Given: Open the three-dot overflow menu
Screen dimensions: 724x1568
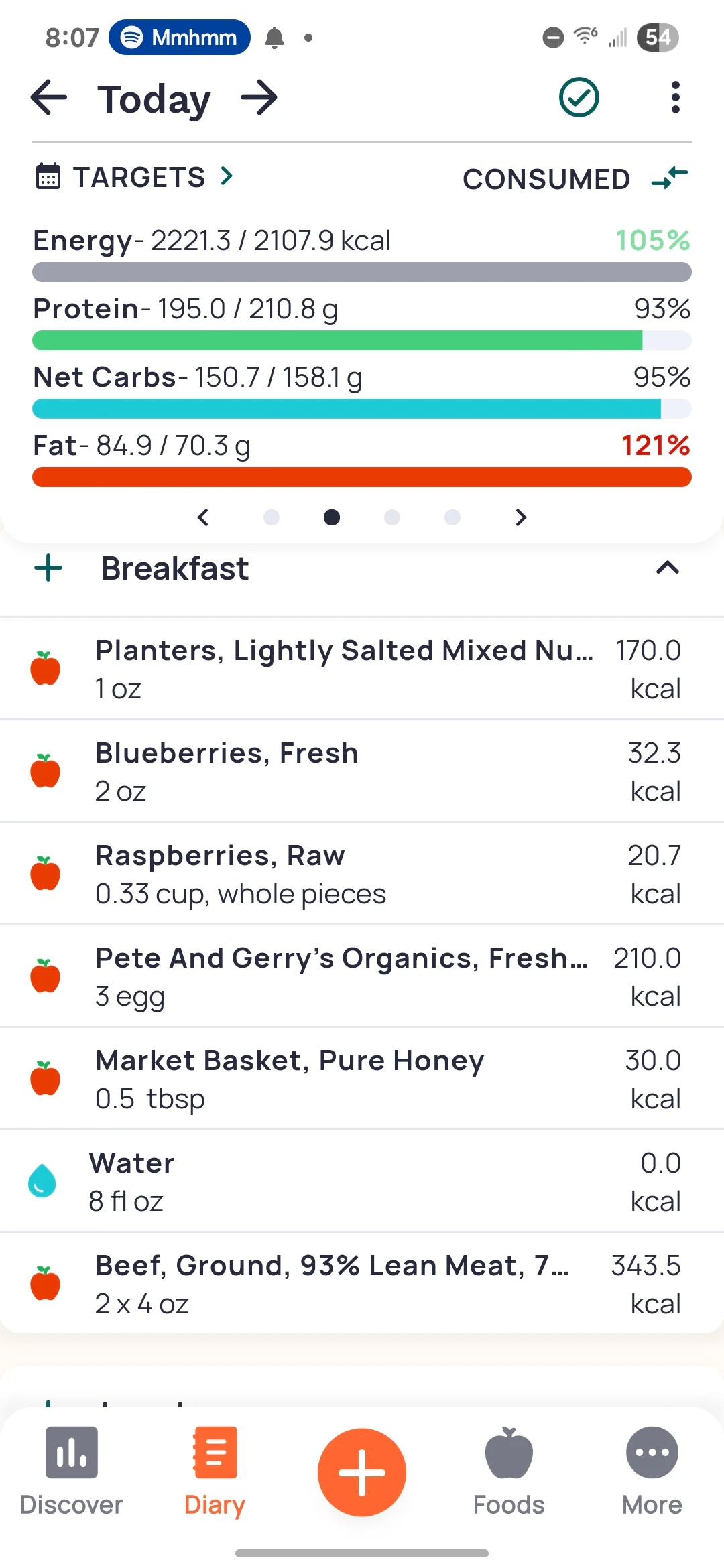Looking at the screenshot, I should coord(675,98).
